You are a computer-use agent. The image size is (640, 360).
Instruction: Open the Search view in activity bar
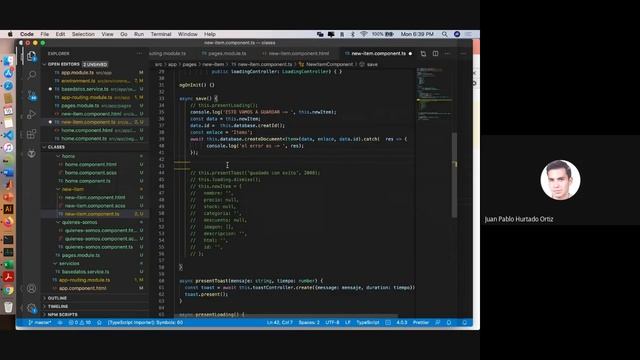point(31,75)
